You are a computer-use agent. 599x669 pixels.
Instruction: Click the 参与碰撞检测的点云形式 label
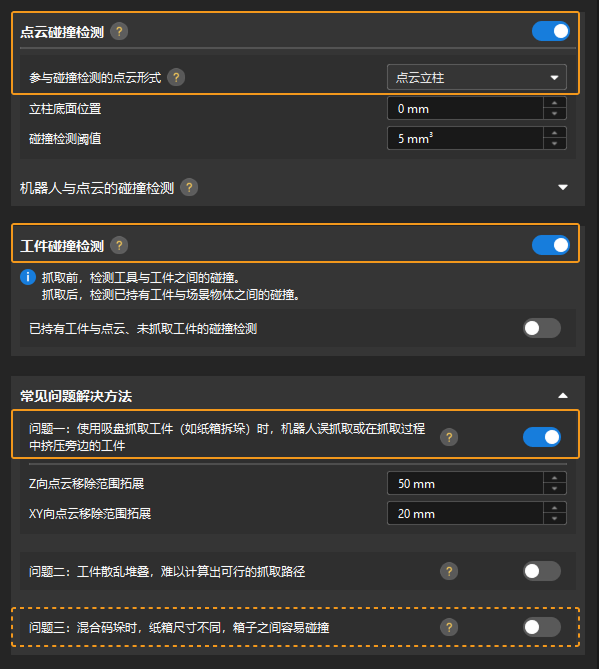click(95, 78)
